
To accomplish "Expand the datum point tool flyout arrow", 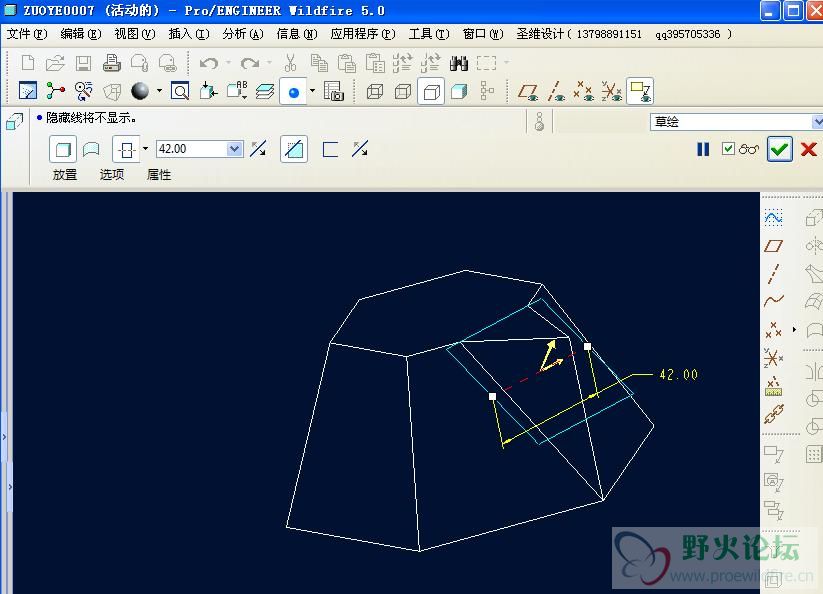I will (794, 330).
